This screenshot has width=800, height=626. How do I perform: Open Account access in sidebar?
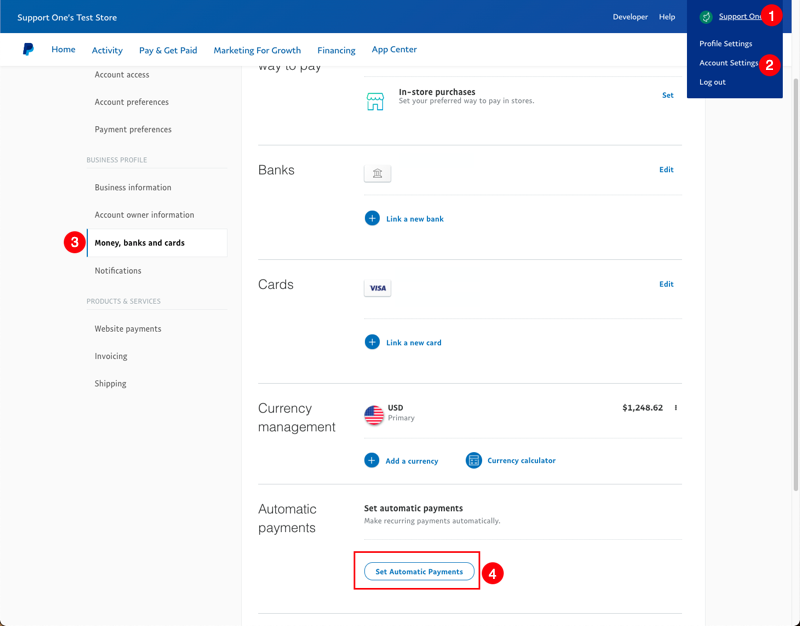point(122,74)
